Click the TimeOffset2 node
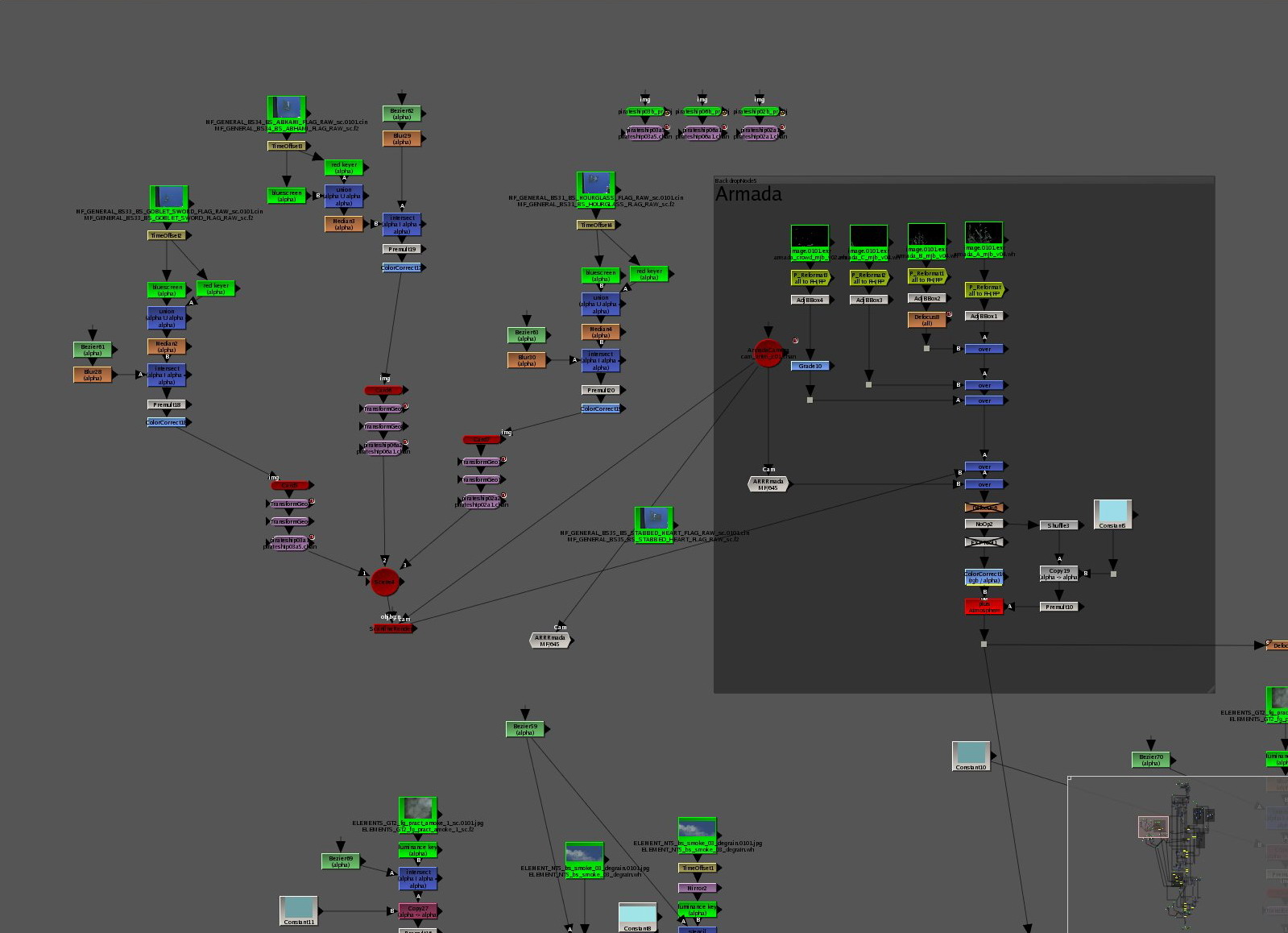The image size is (1288, 933). point(167,235)
